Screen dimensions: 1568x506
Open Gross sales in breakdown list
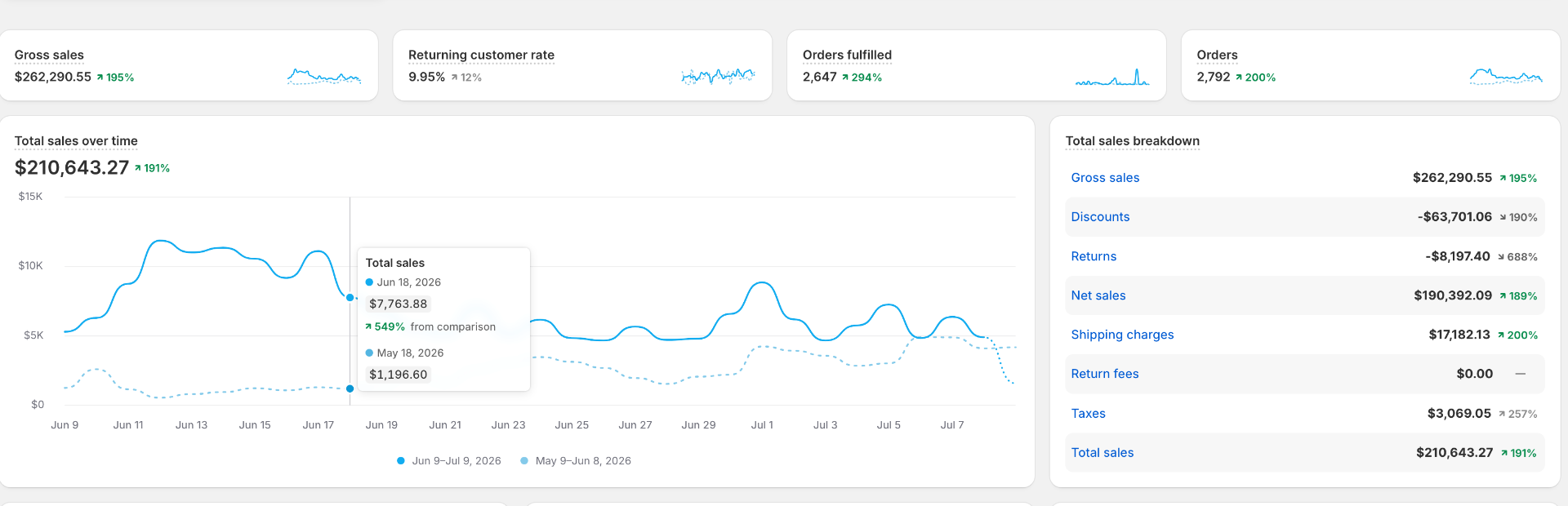tap(1105, 178)
